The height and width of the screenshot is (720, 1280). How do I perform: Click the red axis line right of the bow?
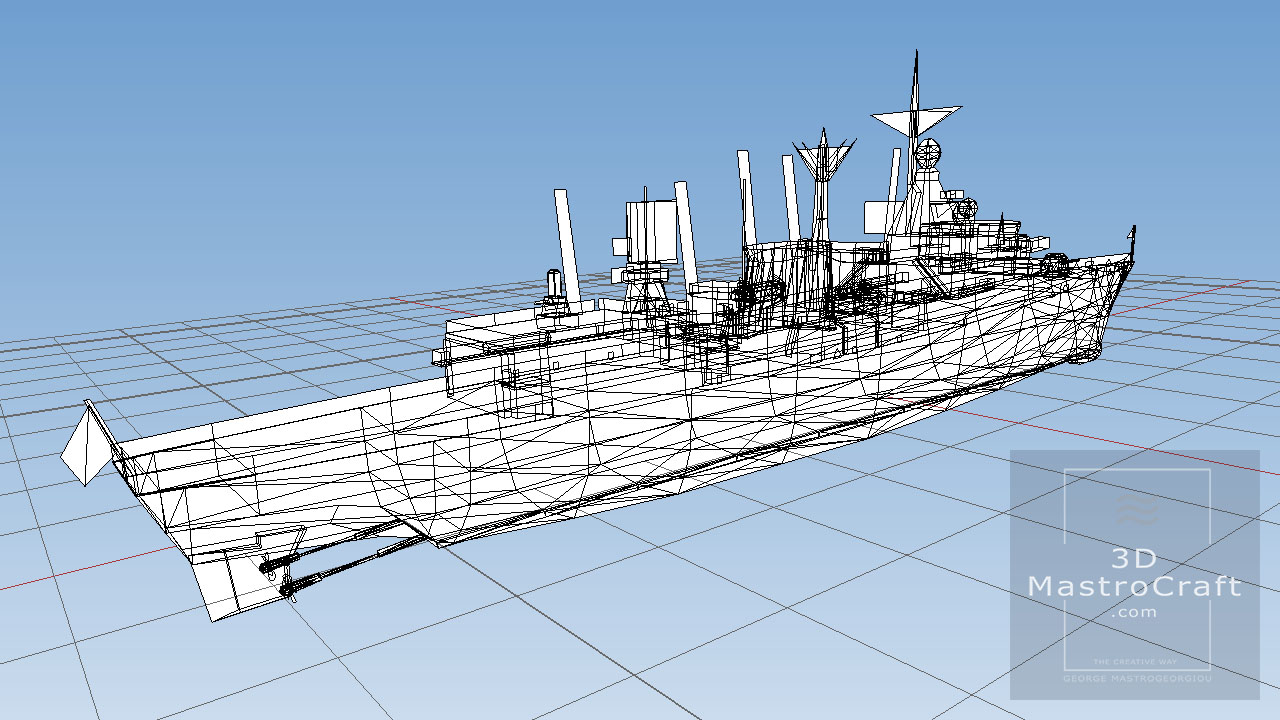1200,292
